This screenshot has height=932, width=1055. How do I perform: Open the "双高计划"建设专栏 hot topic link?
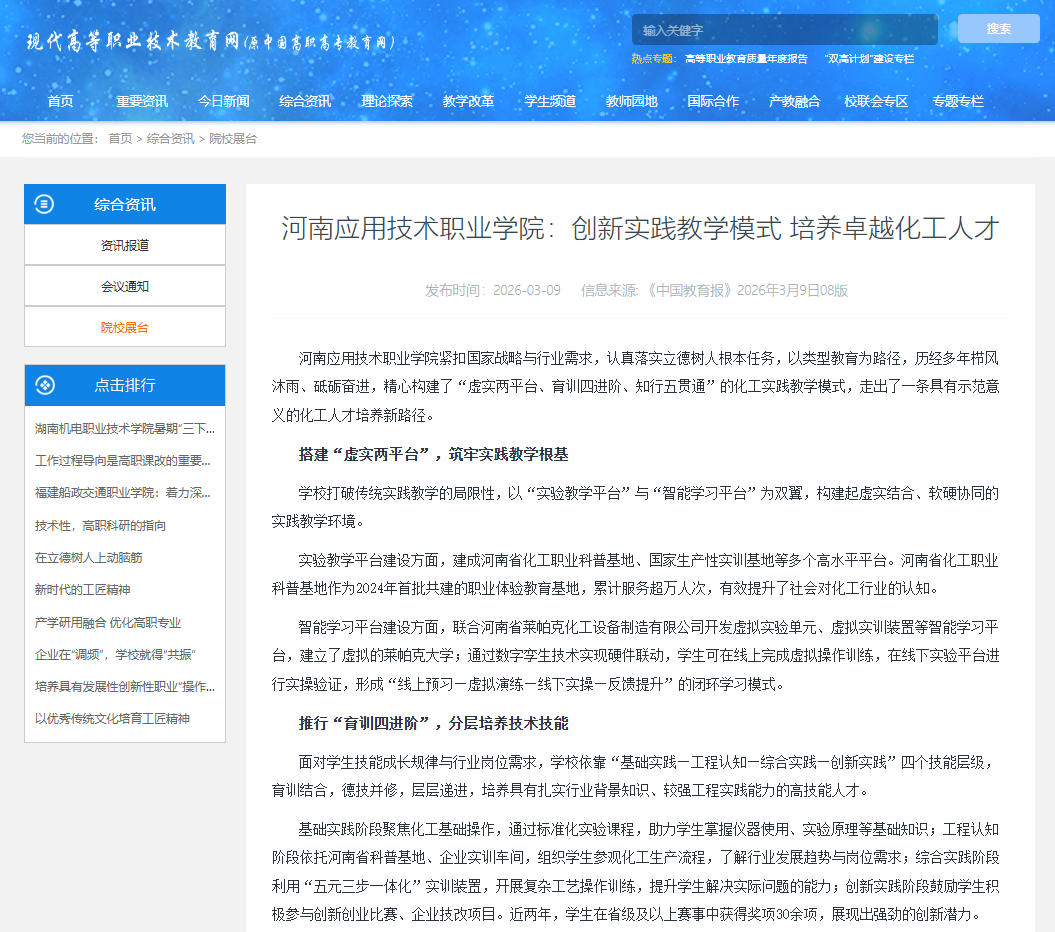tap(869, 59)
